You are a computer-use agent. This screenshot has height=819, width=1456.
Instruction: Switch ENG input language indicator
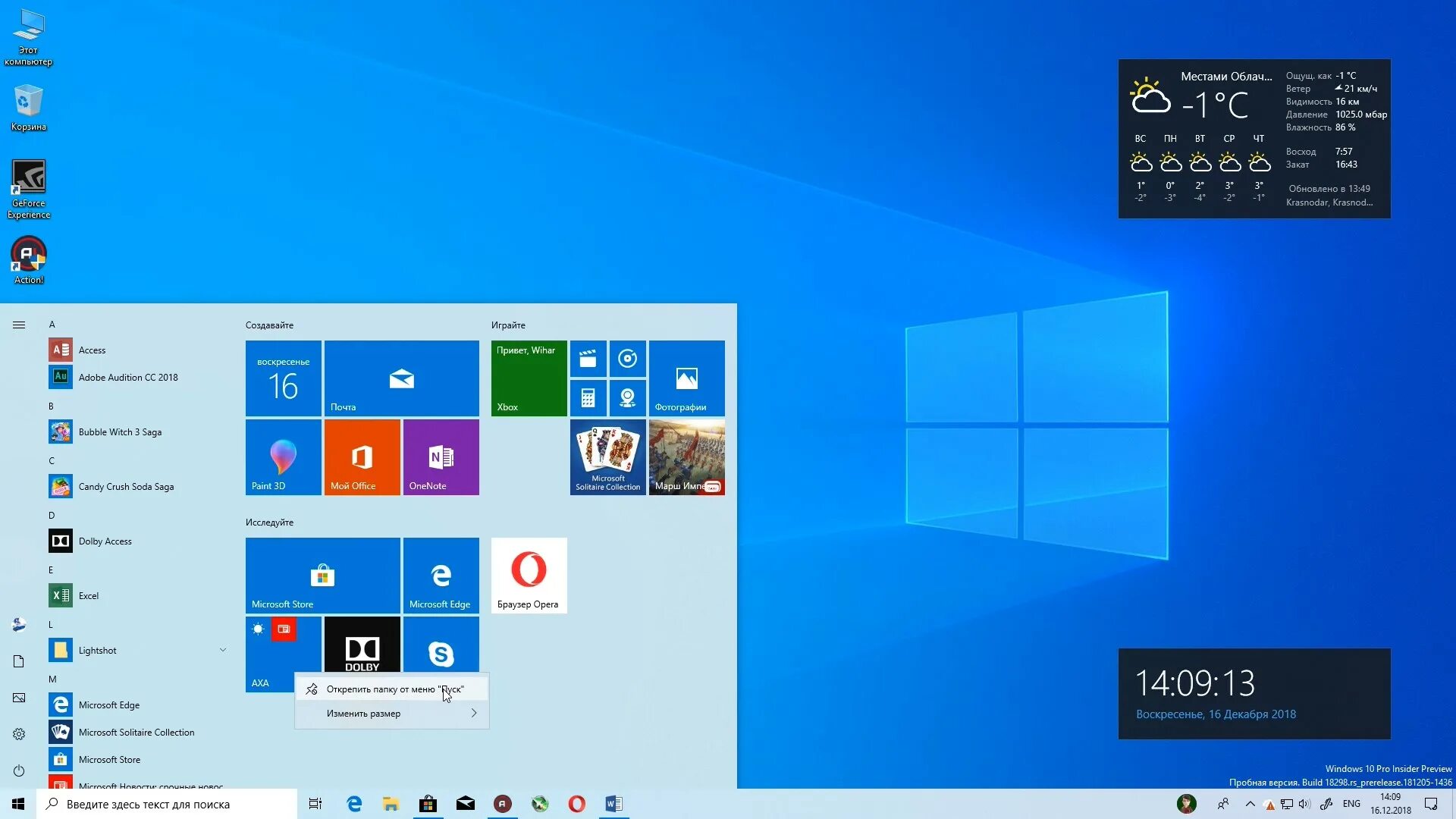pos(1351,804)
